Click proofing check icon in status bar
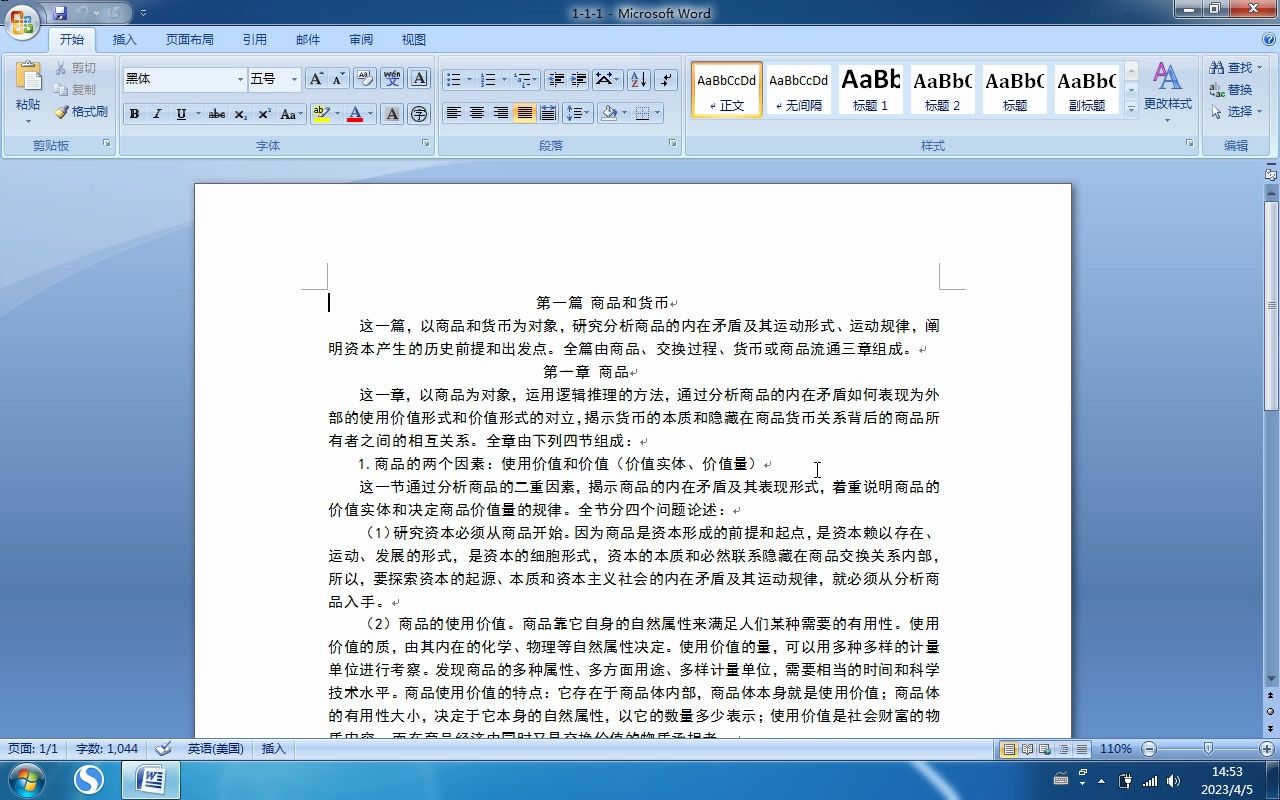The width and height of the screenshot is (1280, 800). (163, 749)
